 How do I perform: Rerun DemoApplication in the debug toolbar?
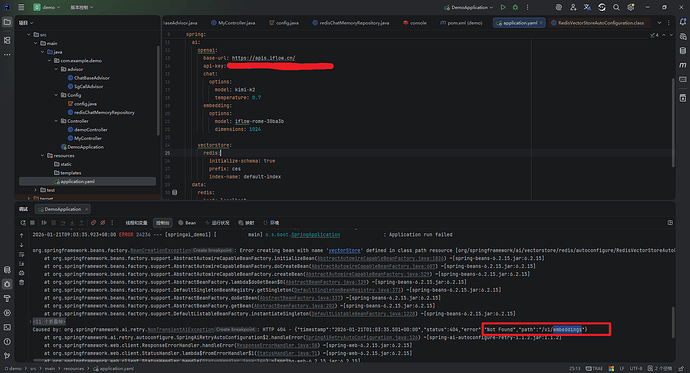tap(23, 223)
